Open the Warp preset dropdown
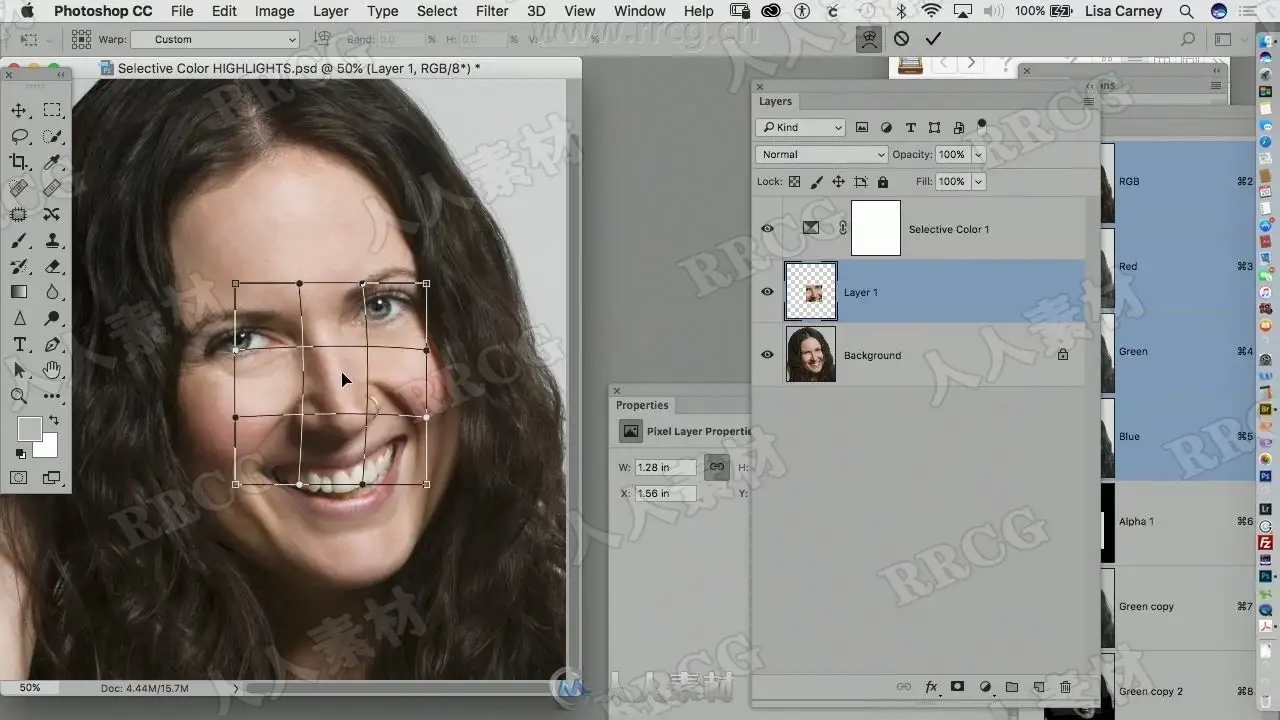 214,40
